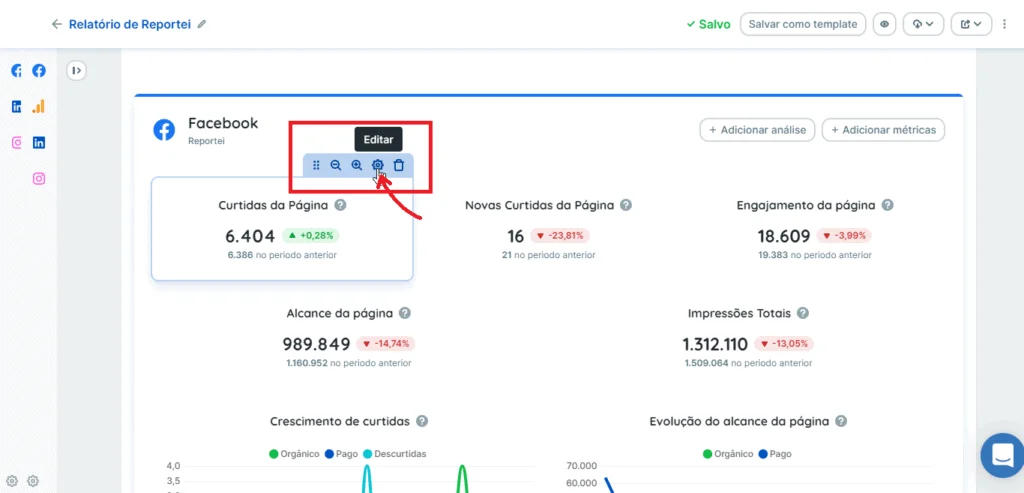
Task: Click the Salvo saved status indicator
Action: coord(709,24)
